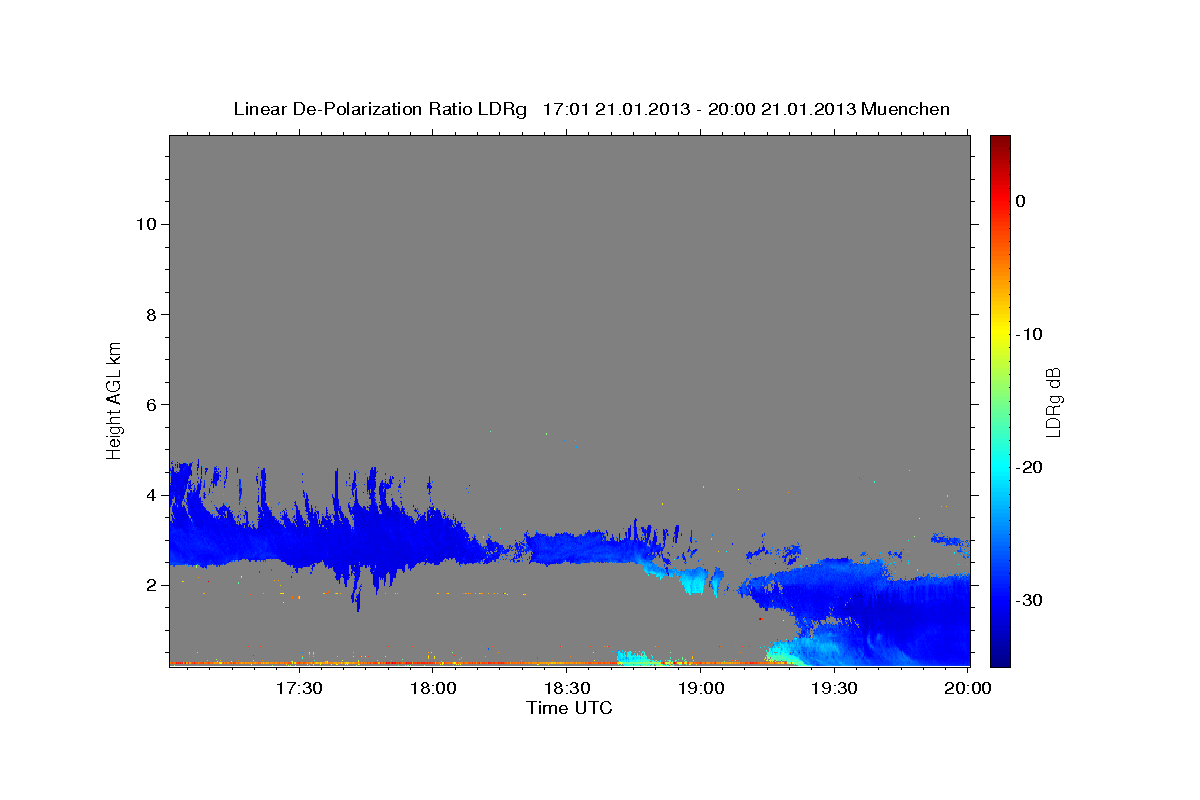Click the cyan fall streaks near 19:00

point(694,580)
